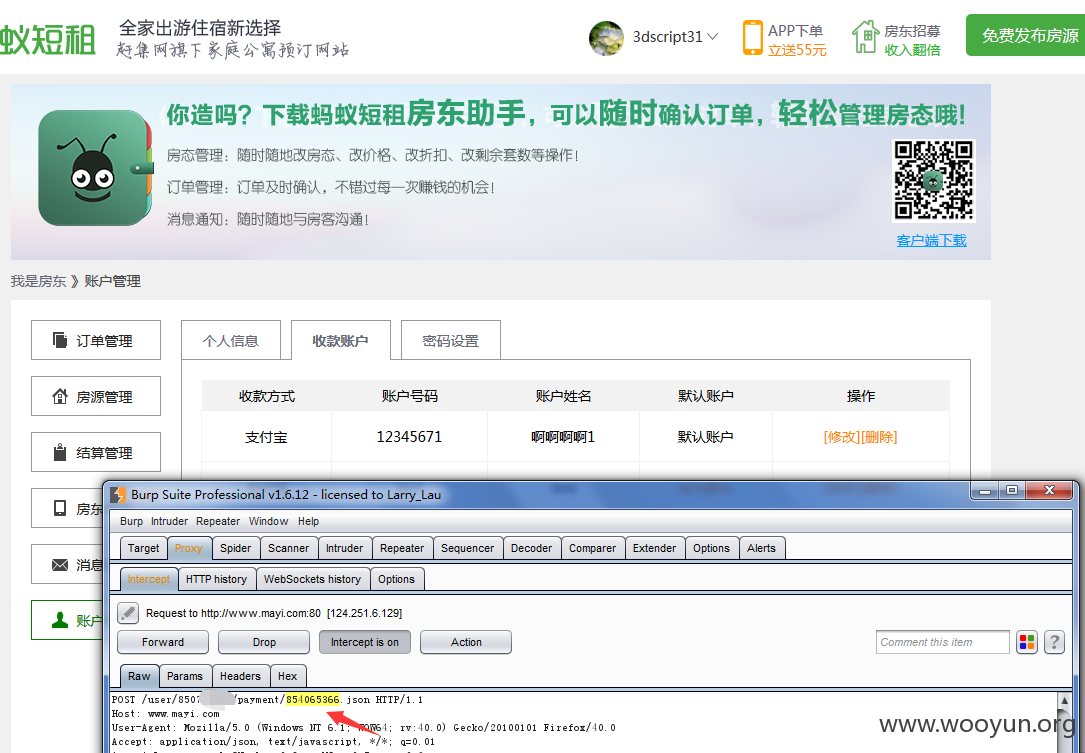This screenshot has height=753, width=1085.
Task: Toggle the Intercept is on button
Action: pos(365,642)
